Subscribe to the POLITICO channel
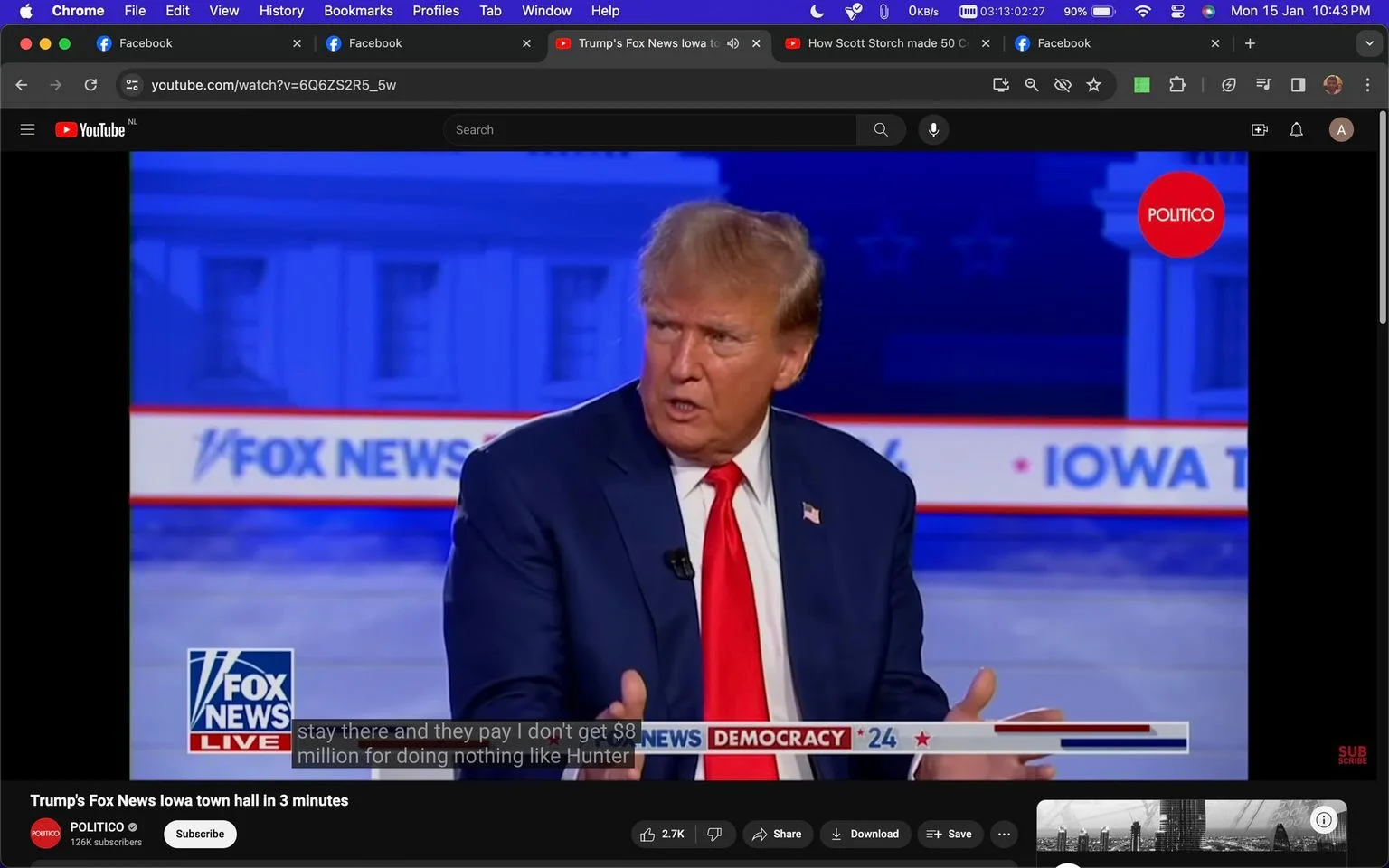The image size is (1389, 868). pos(200,834)
